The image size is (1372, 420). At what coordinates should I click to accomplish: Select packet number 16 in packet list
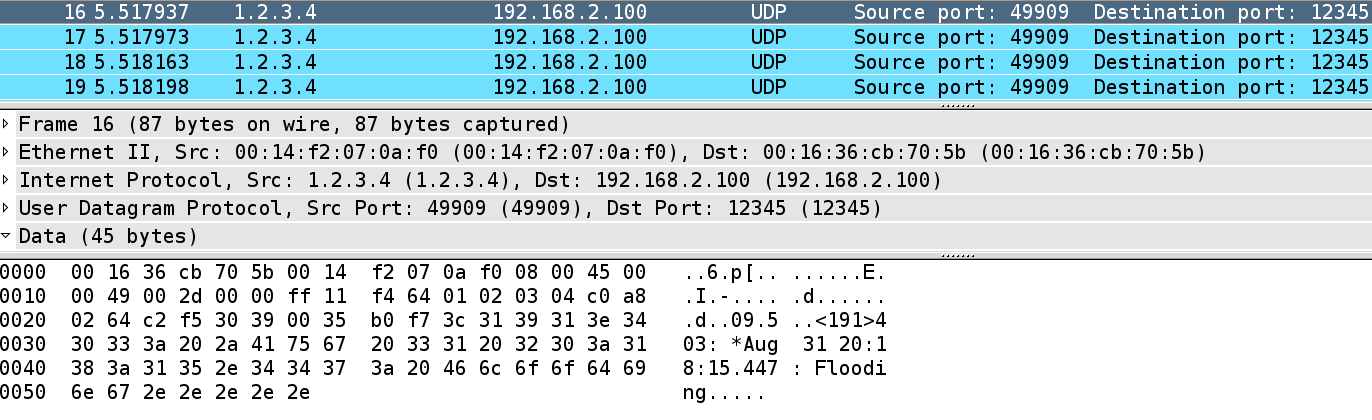[400, 13]
